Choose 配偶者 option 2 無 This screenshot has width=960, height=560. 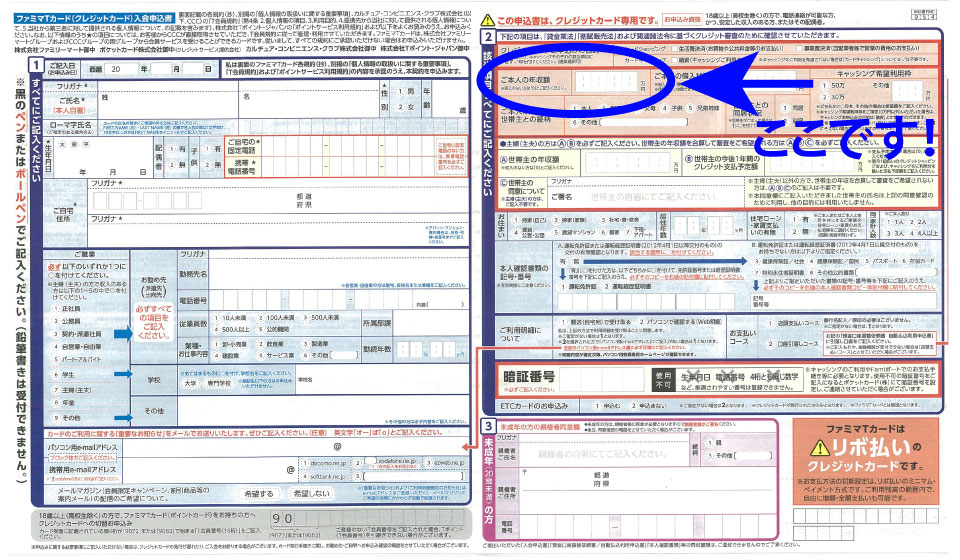point(178,165)
